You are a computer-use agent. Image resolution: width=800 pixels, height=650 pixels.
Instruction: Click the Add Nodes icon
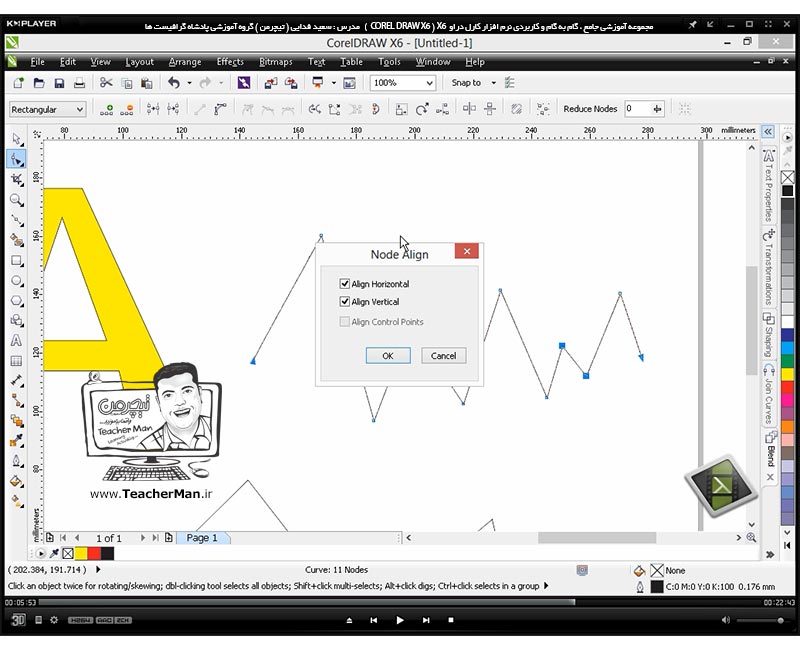pos(107,109)
